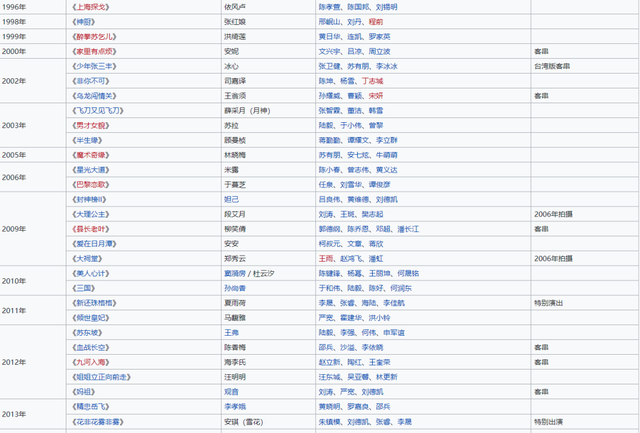Select the note 特别演出
The height and width of the screenshot is (433, 640).
pos(549,303)
